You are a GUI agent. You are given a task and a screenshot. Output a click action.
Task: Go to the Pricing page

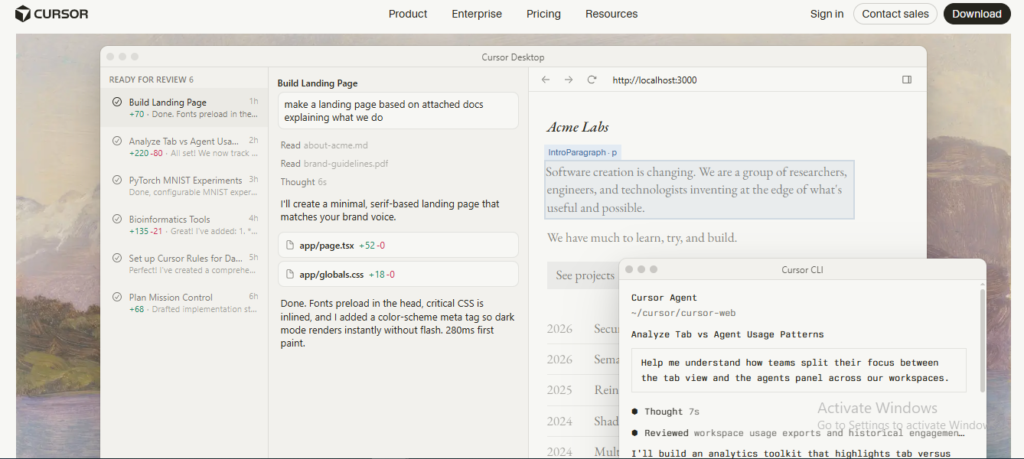(x=543, y=14)
